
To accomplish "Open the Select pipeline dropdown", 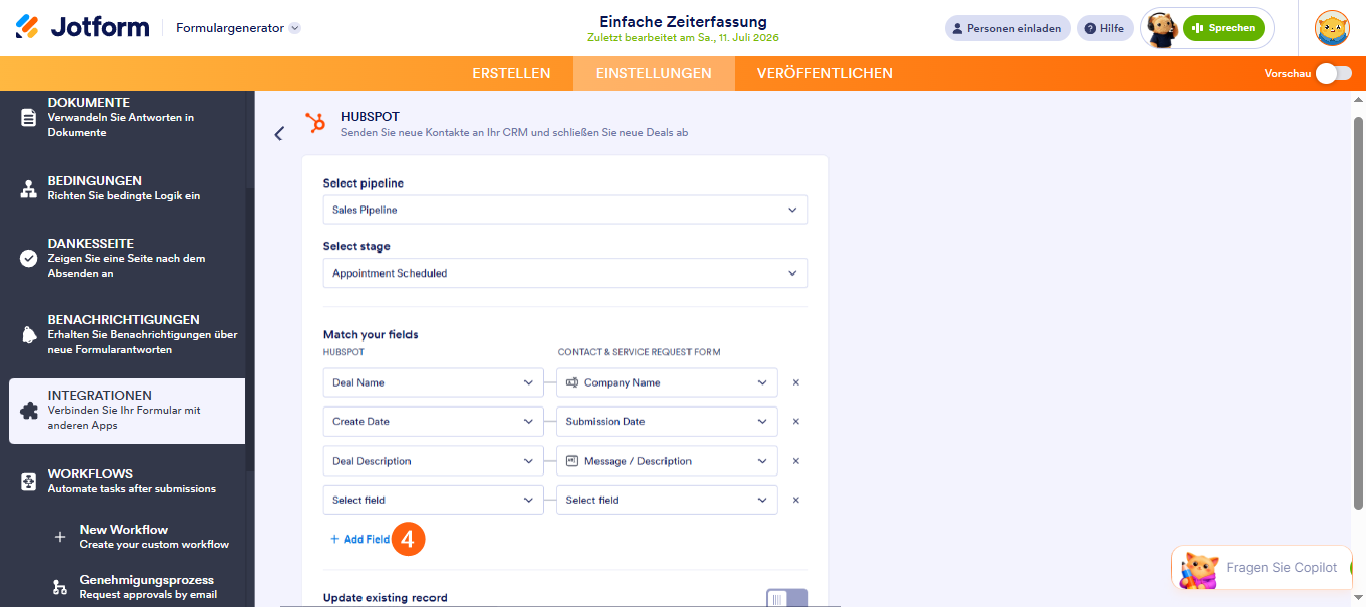I will coord(565,210).
